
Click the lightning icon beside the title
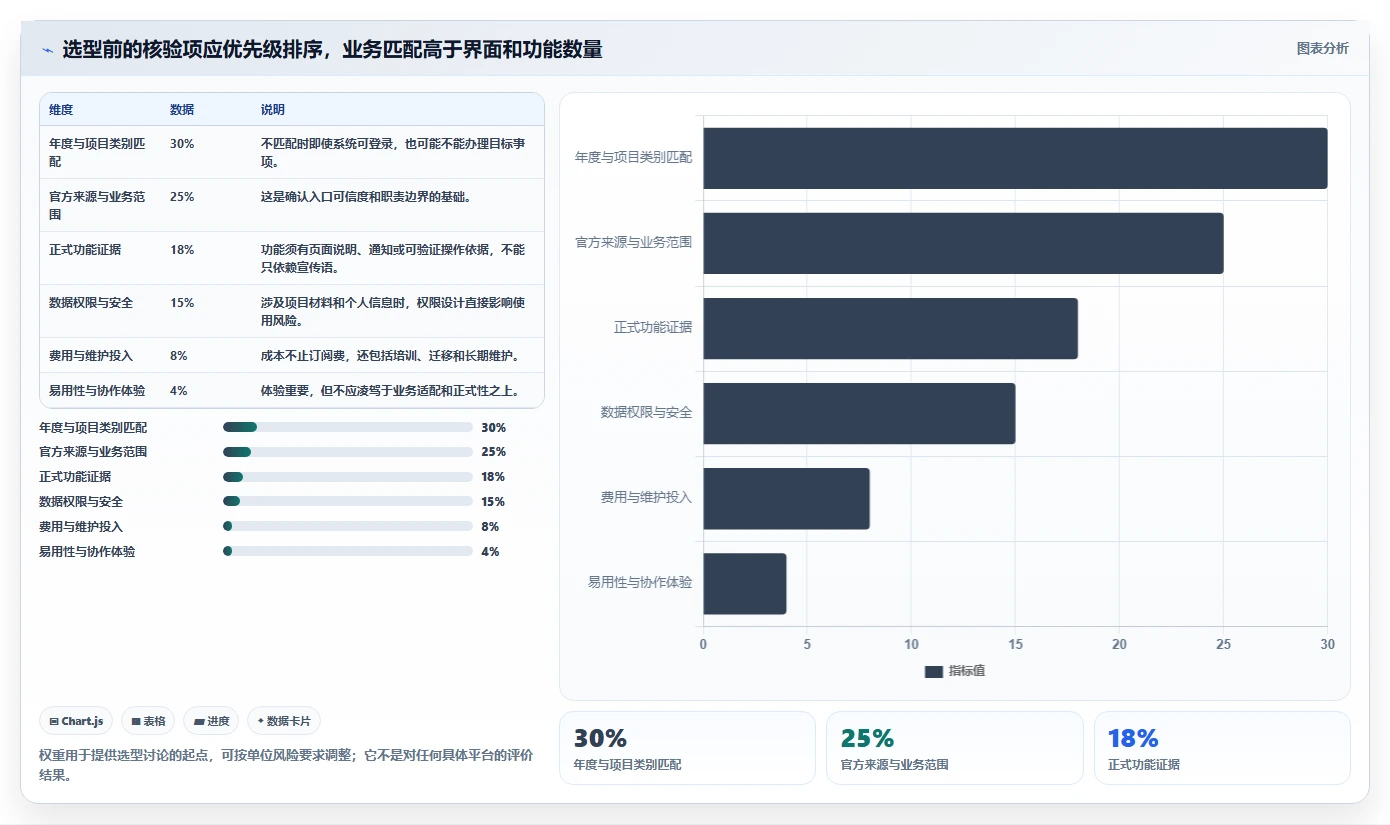tap(47, 49)
